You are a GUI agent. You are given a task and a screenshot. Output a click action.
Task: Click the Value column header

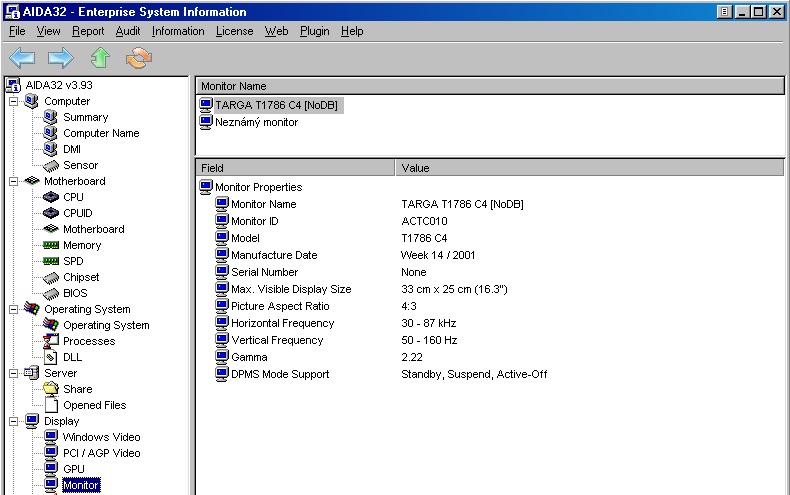(590, 168)
